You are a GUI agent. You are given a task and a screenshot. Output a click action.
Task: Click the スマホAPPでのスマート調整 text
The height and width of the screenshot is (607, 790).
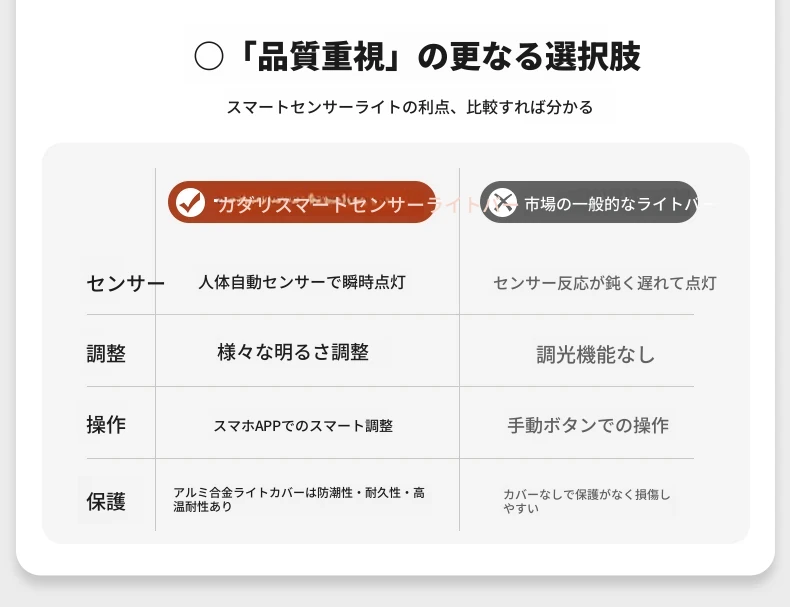(303, 426)
